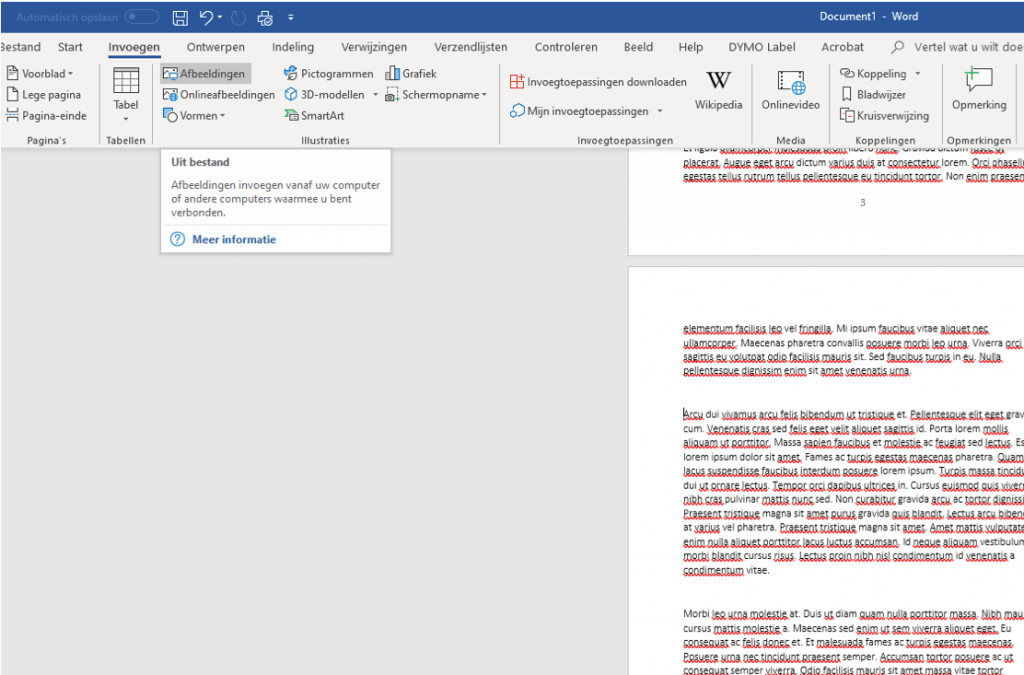Screen dimensions: 1024x675
Task: Click the greyed redo icon
Action: click(x=238, y=18)
